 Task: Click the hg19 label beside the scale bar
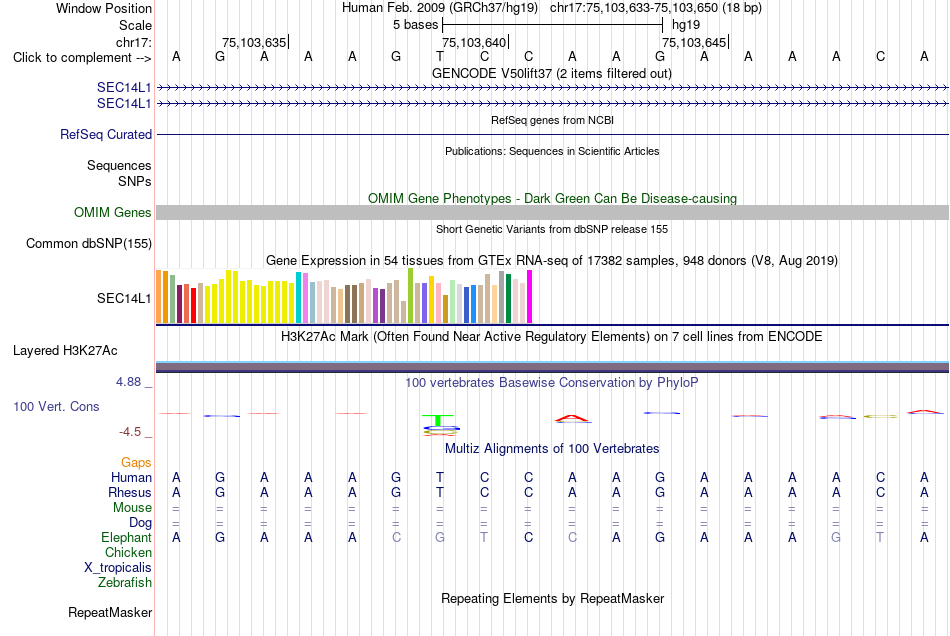[x=686, y=25]
